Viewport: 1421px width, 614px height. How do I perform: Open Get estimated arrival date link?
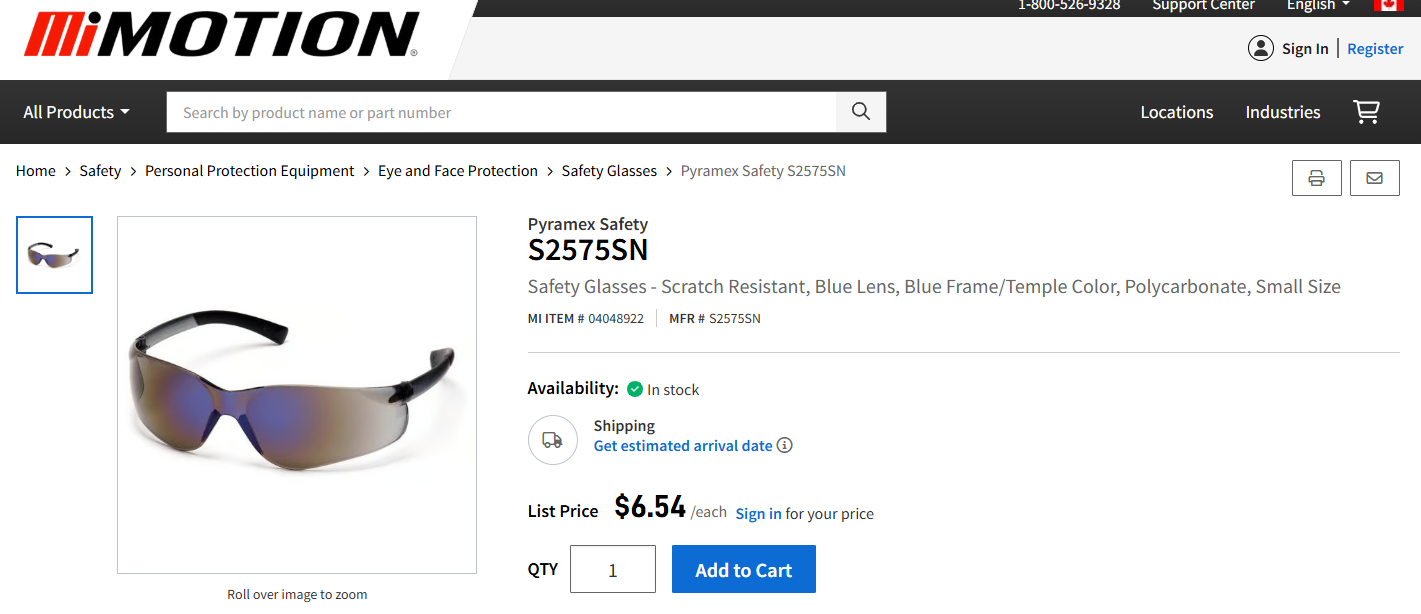pyautogui.click(x=682, y=445)
